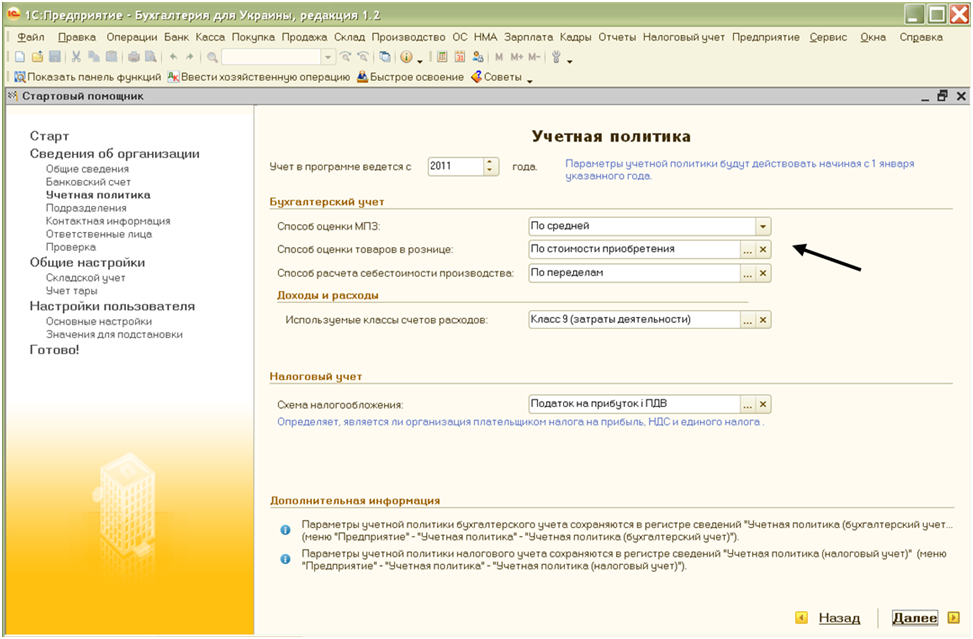Open the Банк menu

[x=176, y=37]
